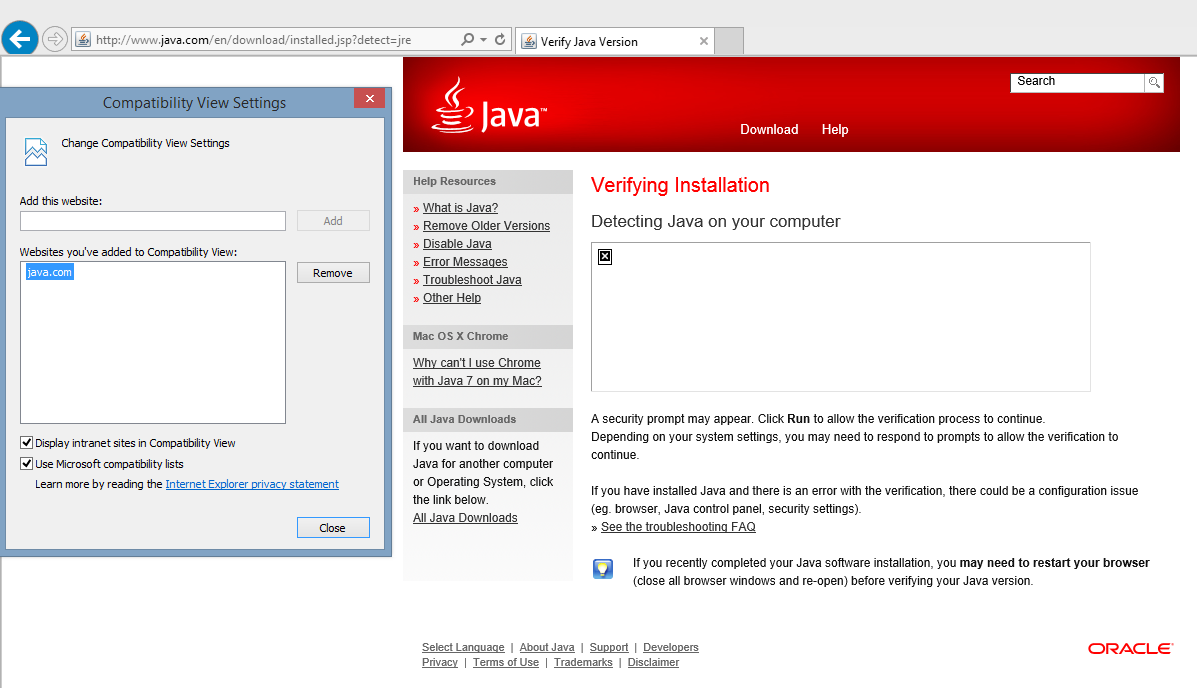Click the search magnifier on Java site
This screenshot has width=1197, height=688.
[x=1154, y=82]
